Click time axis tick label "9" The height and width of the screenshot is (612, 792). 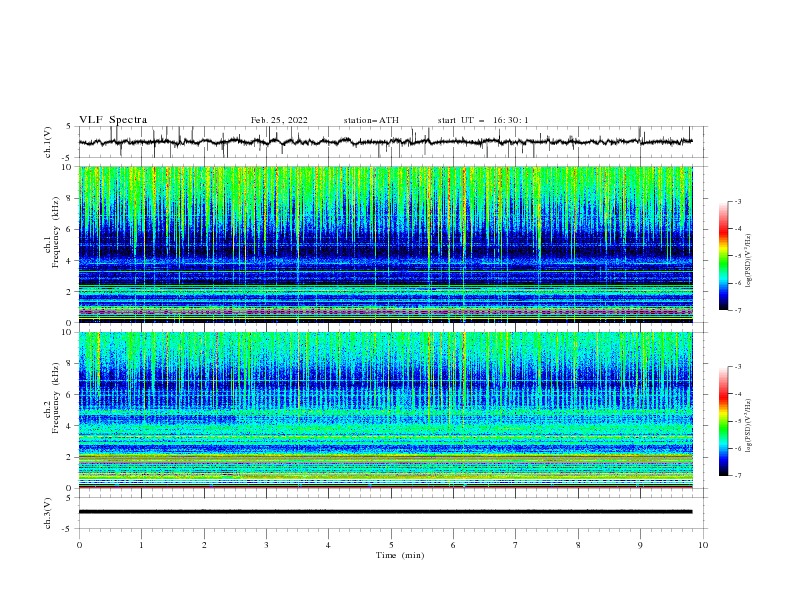[640, 545]
